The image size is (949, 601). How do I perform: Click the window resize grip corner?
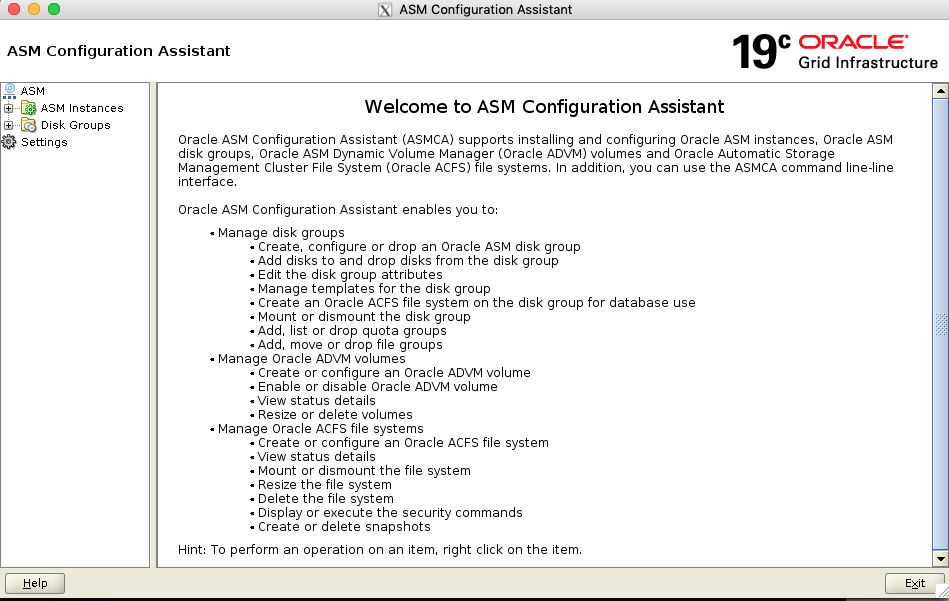point(942,592)
